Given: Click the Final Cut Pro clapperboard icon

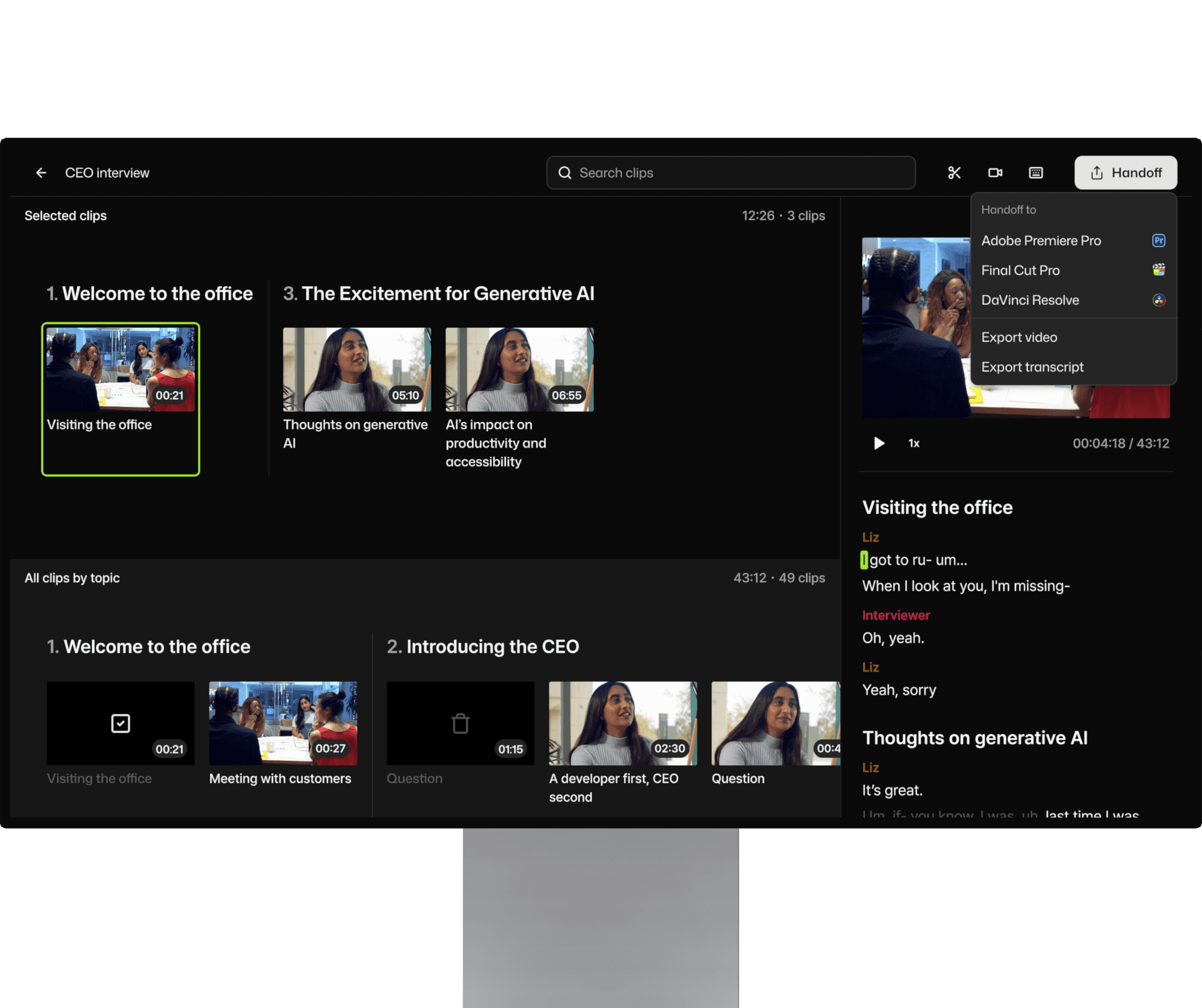Looking at the screenshot, I should point(1158,270).
